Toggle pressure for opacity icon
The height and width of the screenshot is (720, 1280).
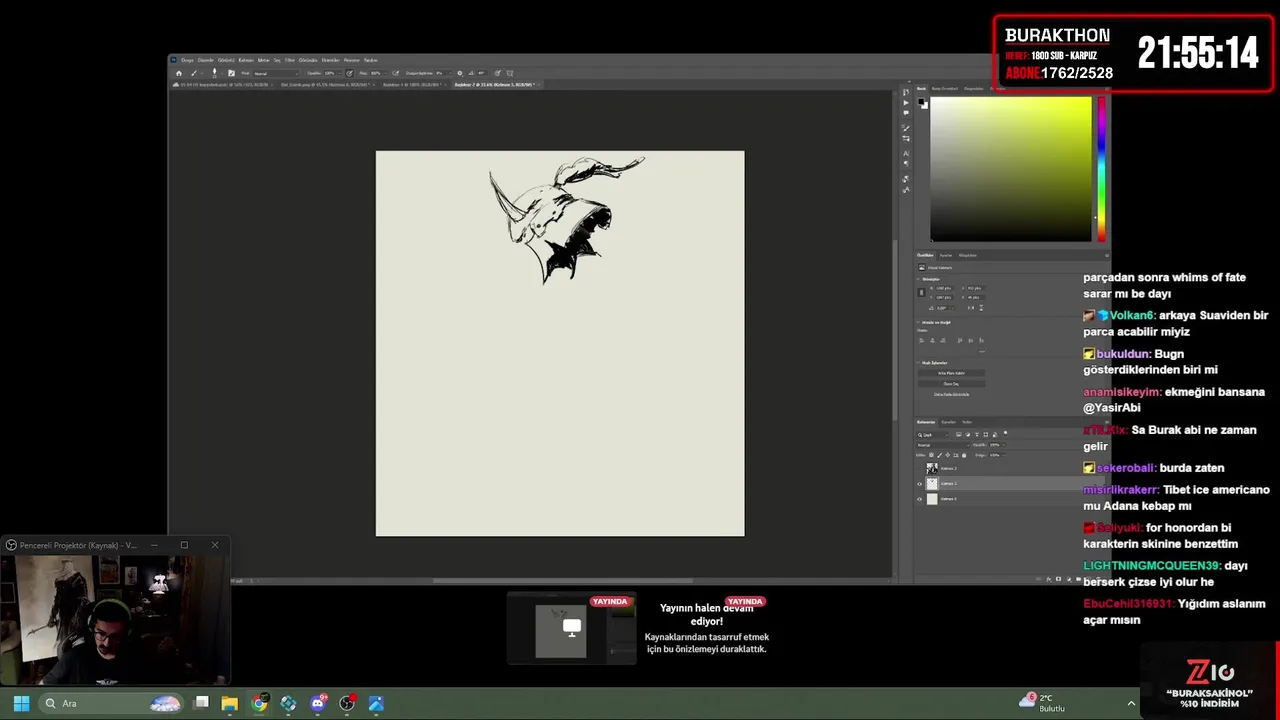(x=349, y=73)
